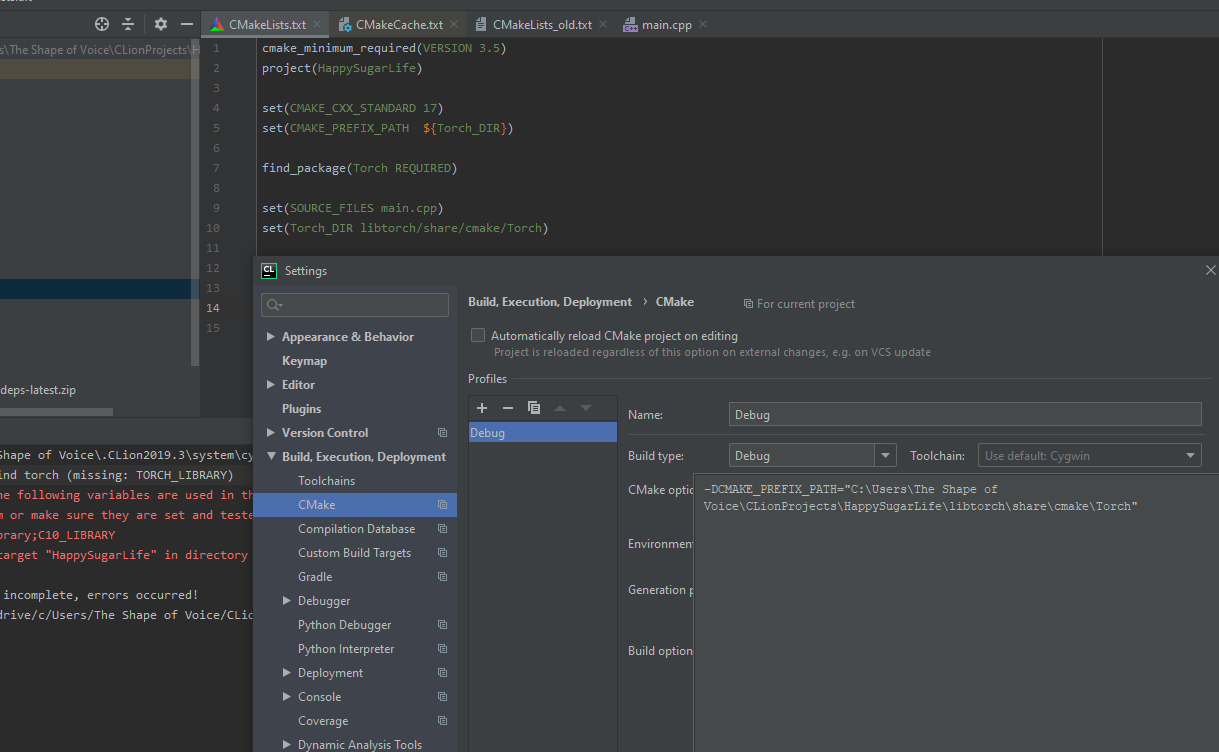This screenshot has width=1219, height=752.
Task: Add a new CMake profile with plus
Action: click(482, 408)
